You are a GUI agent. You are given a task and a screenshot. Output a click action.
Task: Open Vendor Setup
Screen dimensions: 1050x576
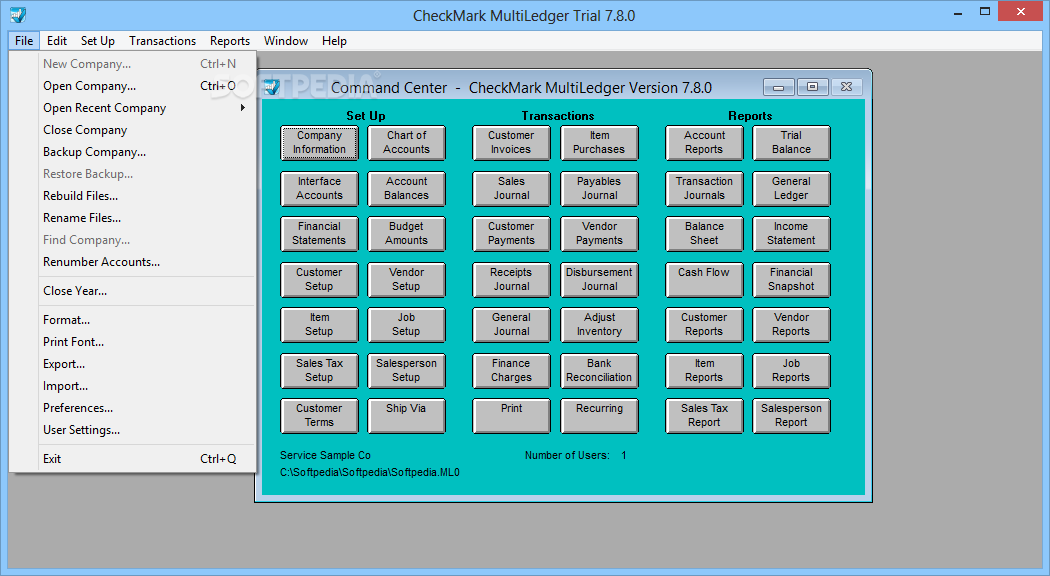point(406,279)
